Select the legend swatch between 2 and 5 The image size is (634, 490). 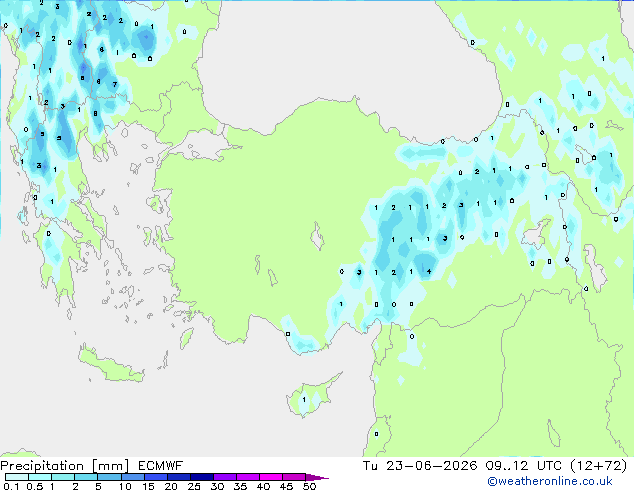(86, 477)
